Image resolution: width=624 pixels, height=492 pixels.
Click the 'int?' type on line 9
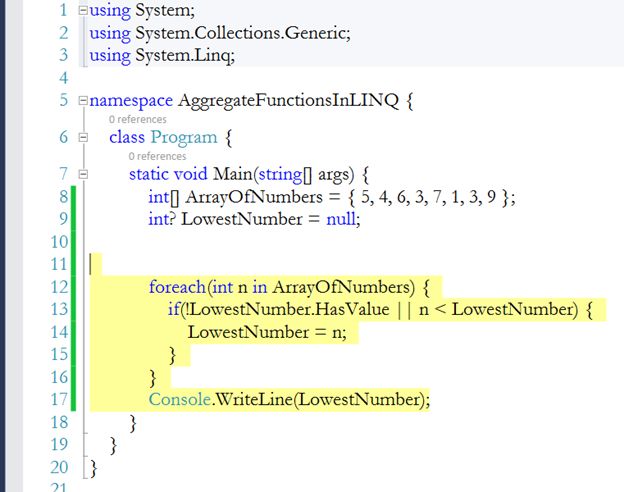pyautogui.click(x=162, y=219)
